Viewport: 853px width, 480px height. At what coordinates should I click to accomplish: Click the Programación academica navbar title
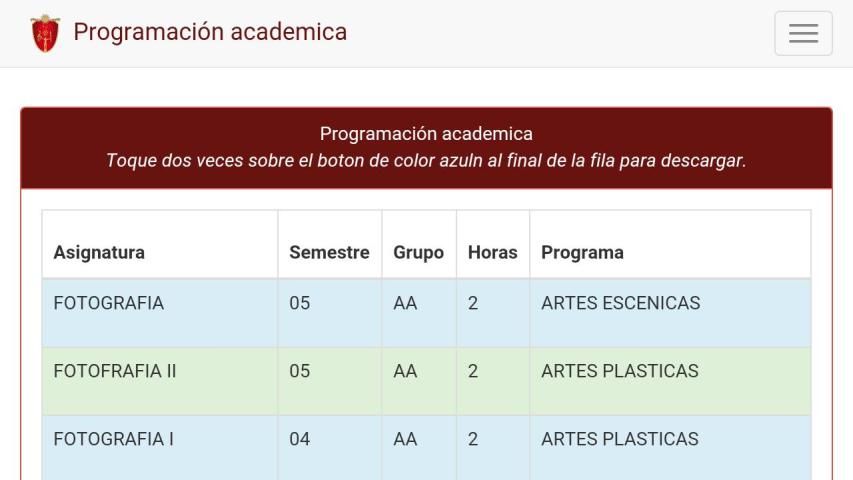click(210, 32)
